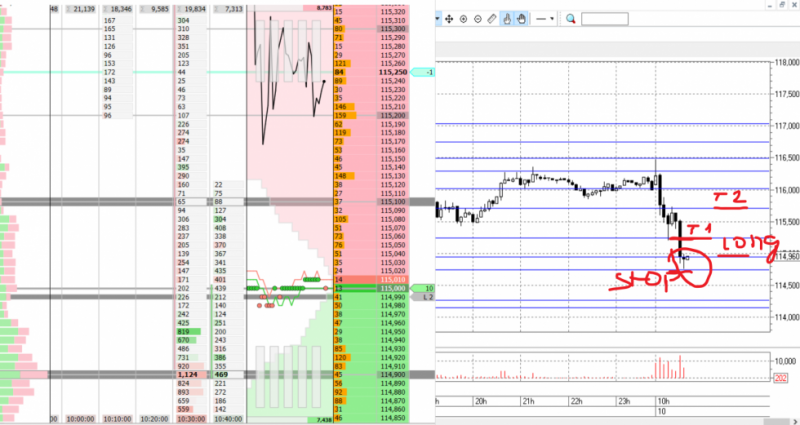800x425 pixels.
Task: Expand the dropdown arrow at the toolbar start
Action: click(438, 19)
